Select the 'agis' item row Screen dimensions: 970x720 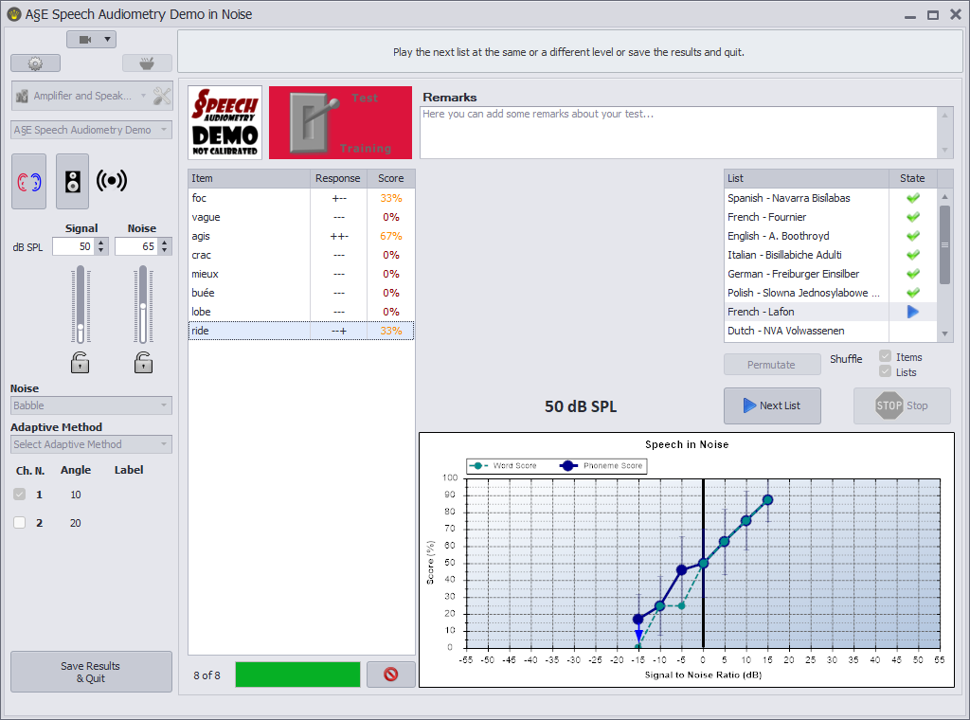click(x=301, y=236)
